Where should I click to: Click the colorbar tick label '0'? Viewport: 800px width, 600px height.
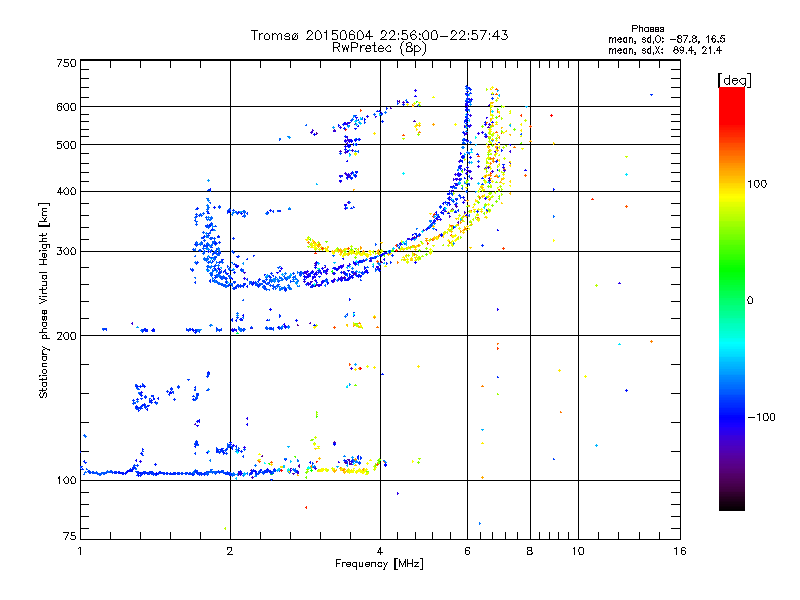pos(750,301)
